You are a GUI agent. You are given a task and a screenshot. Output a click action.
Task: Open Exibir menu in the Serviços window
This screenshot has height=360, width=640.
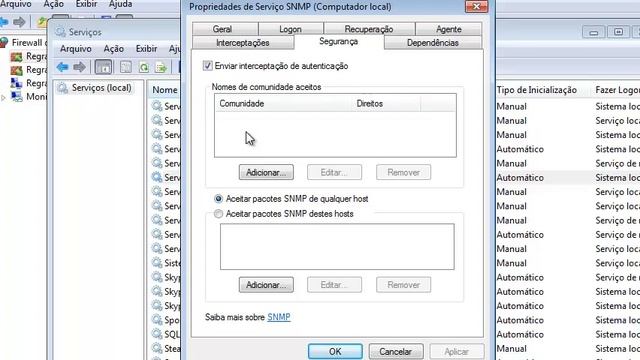click(147, 49)
